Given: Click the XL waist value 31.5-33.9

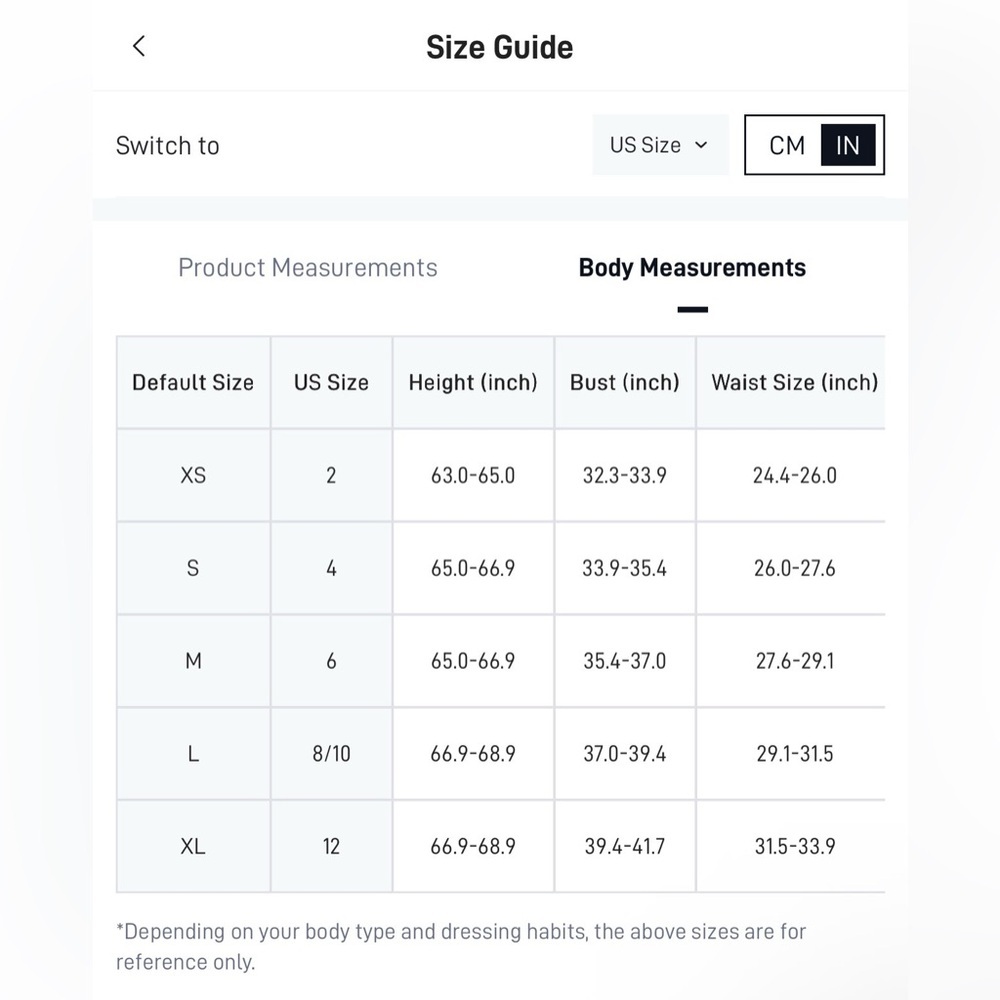Looking at the screenshot, I should point(795,846).
